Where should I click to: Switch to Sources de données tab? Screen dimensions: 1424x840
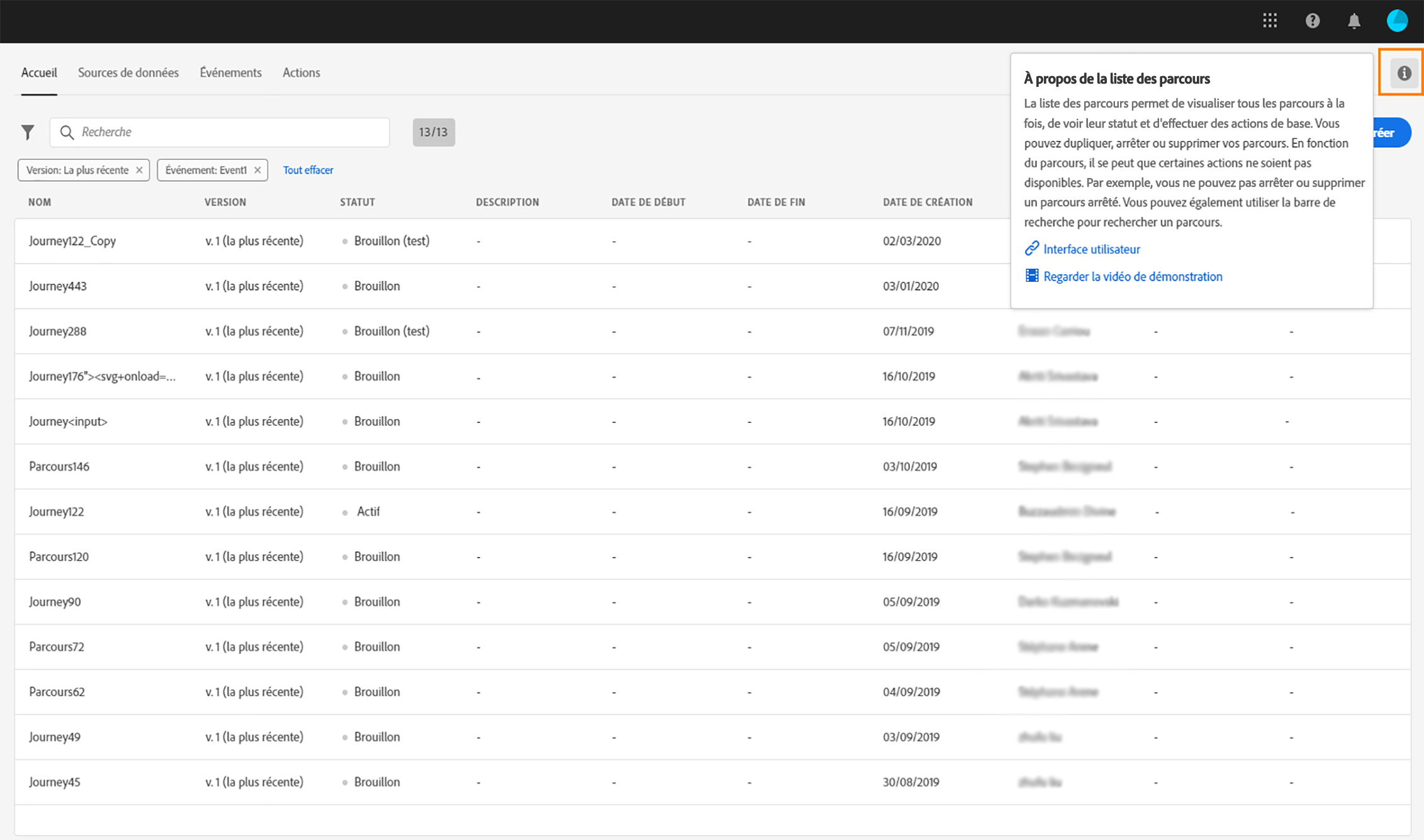pyautogui.click(x=128, y=72)
